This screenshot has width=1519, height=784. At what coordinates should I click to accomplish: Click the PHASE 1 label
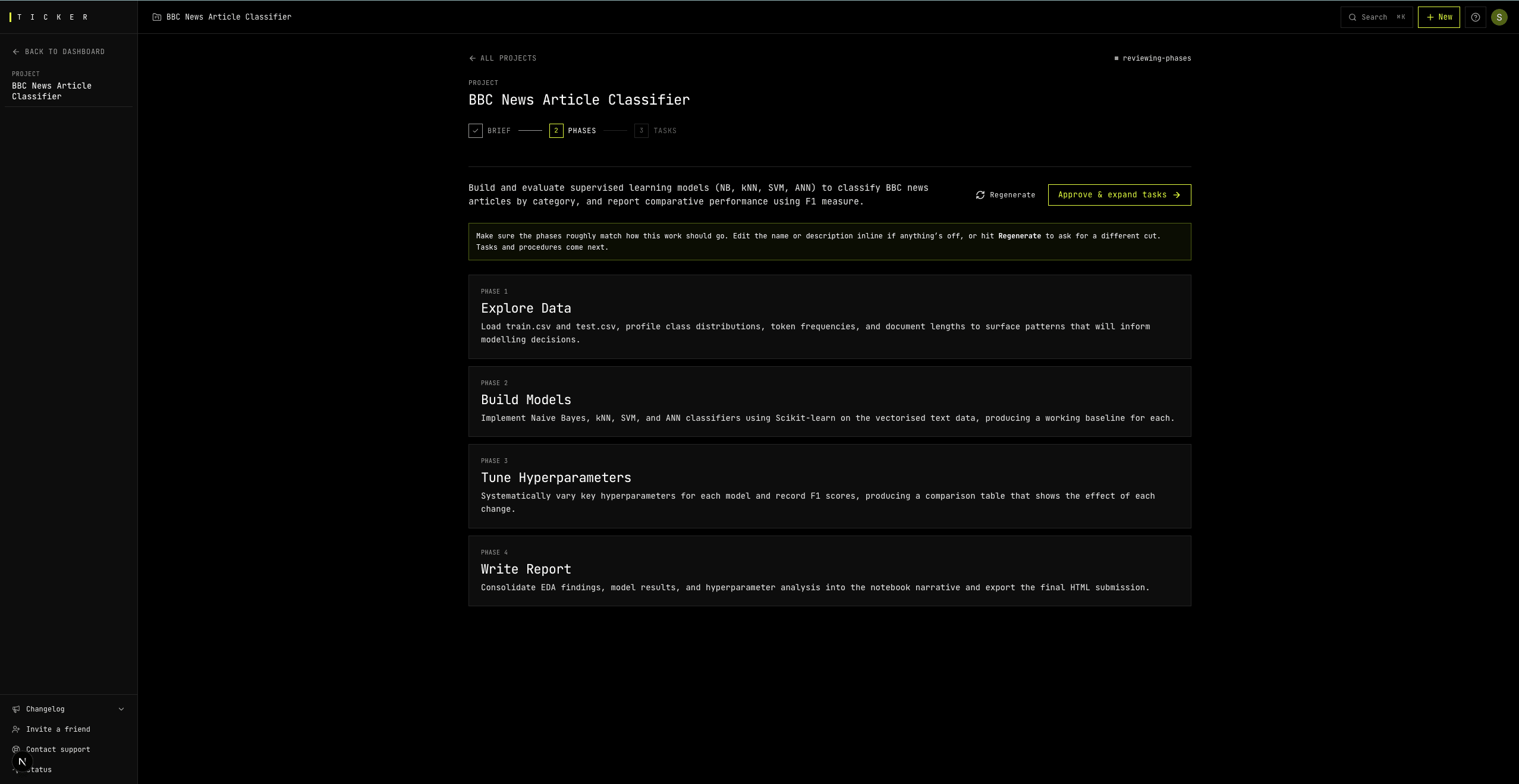(494, 291)
